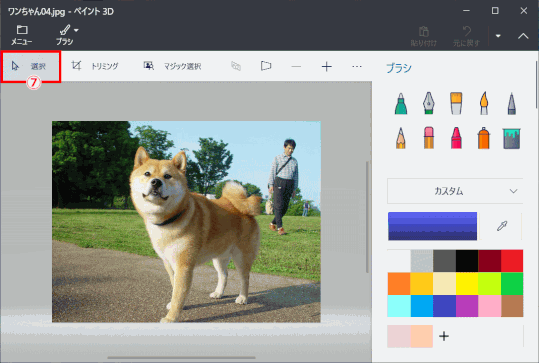Choose the gold color swatch
Screen dimensions: 539x363
(x=422, y=284)
